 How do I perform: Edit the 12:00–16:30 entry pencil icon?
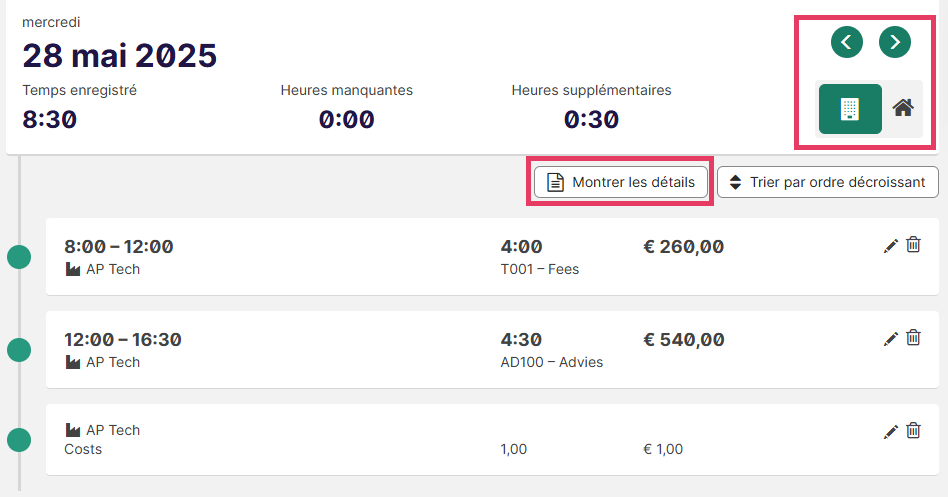(x=891, y=339)
